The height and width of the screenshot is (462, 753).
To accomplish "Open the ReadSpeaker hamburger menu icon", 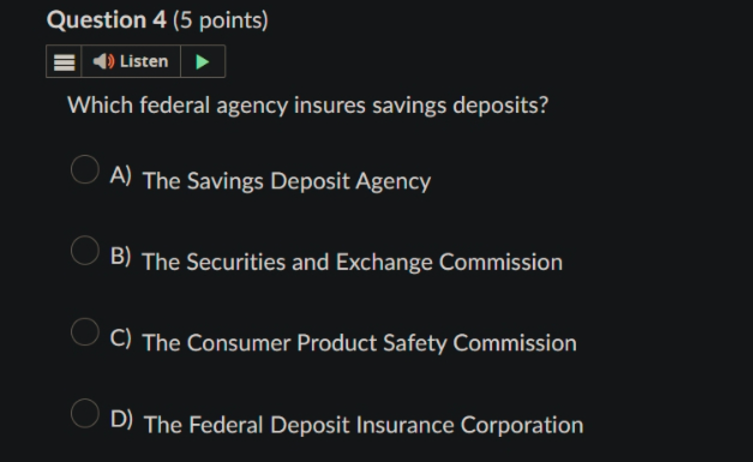I will 64,61.
